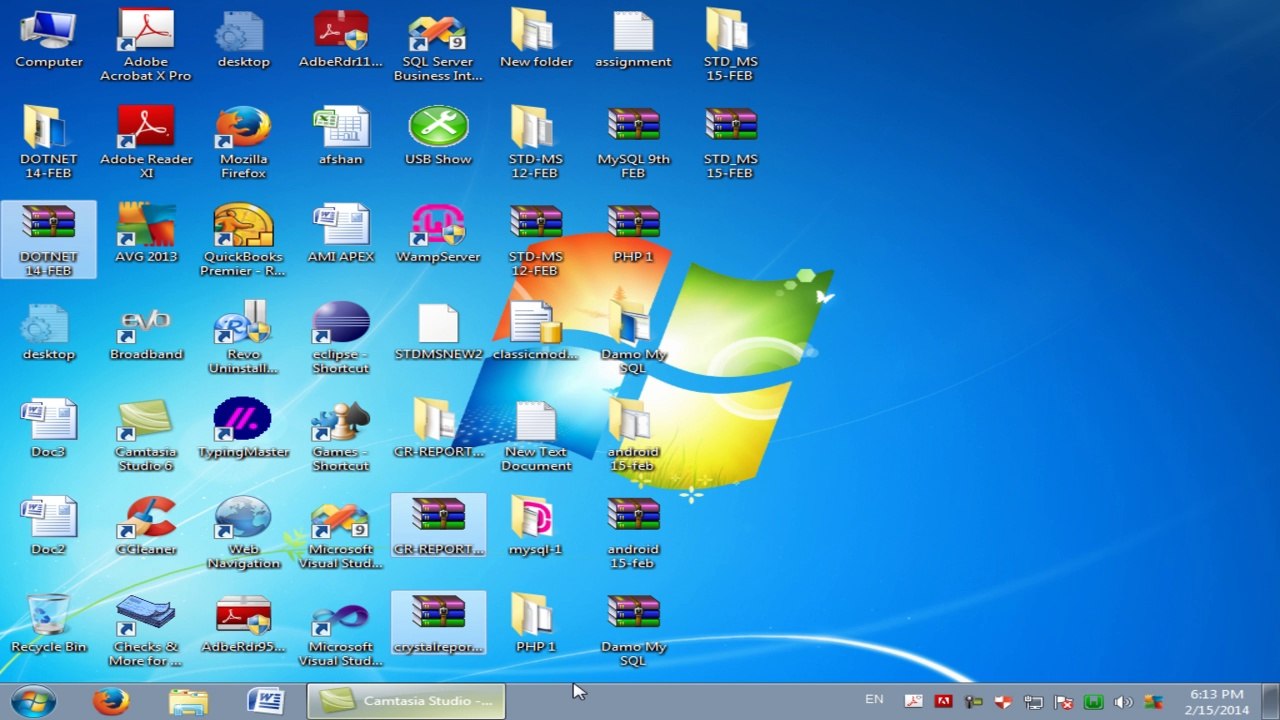Select the MySQL 9th FEB archive
This screenshot has height=720, width=1280.
coord(633,143)
